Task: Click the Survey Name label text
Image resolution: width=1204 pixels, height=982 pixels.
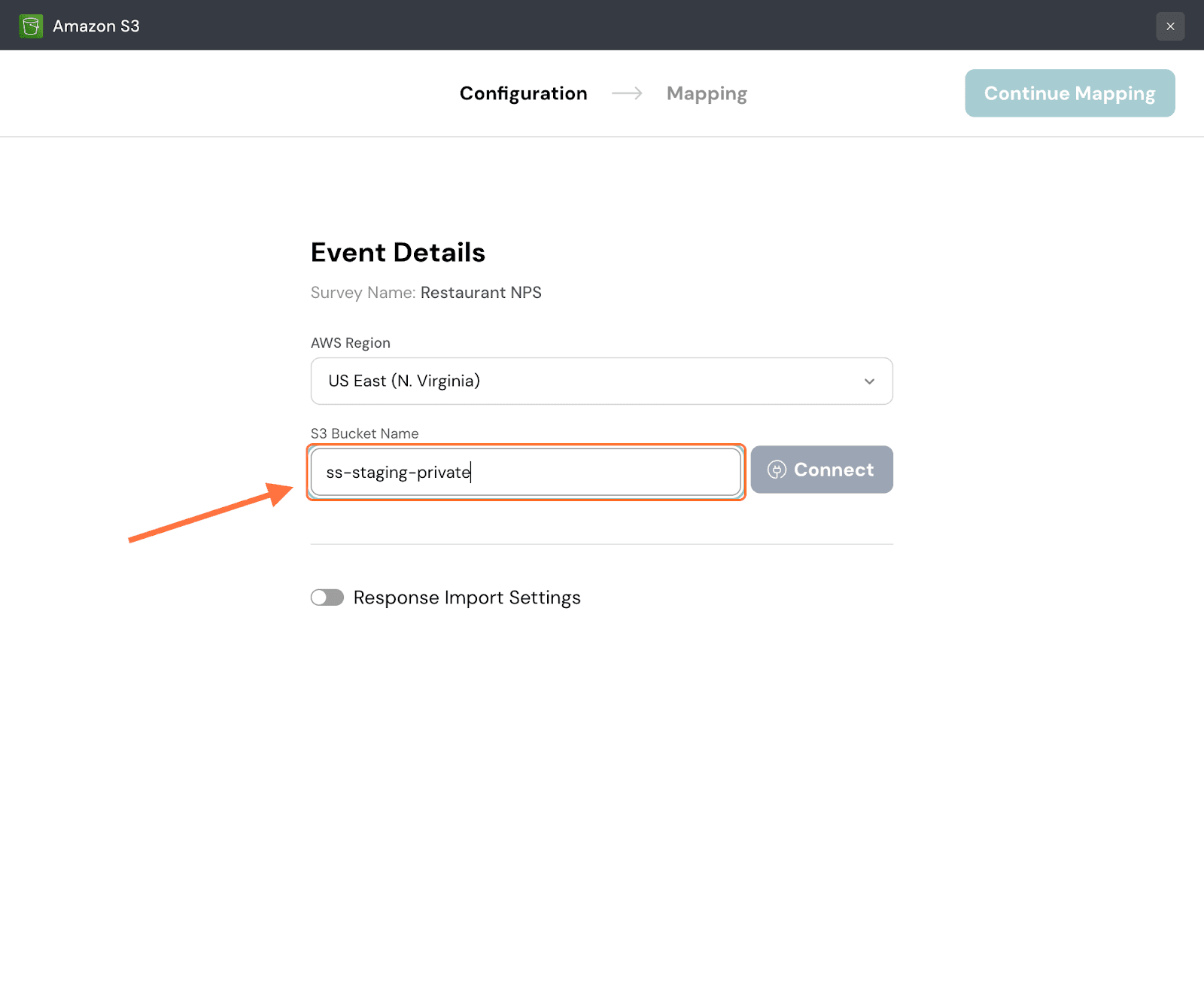Action: click(x=363, y=293)
